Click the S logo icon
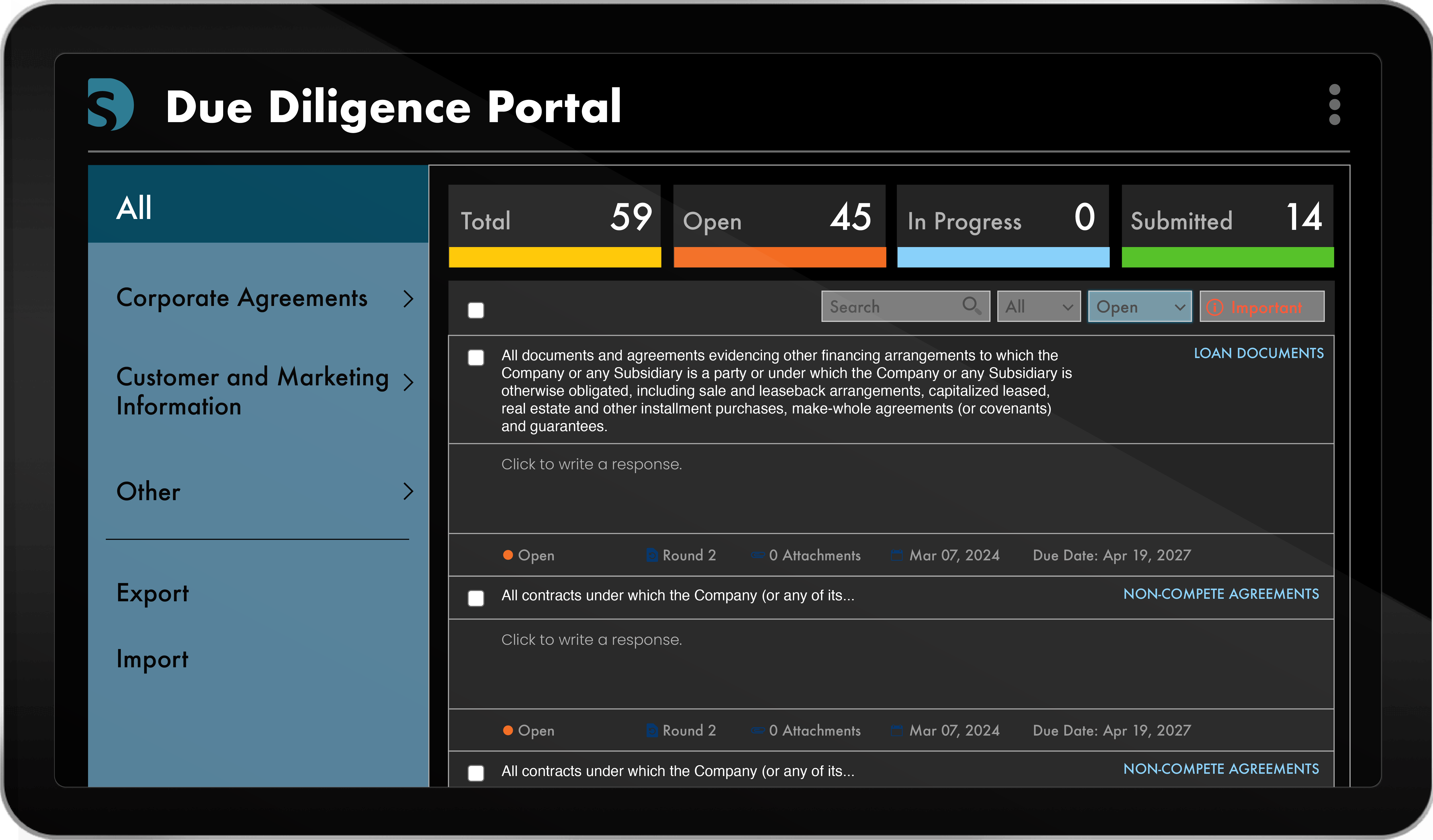Image resolution: width=1433 pixels, height=840 pixels. [x=110, y=105]
